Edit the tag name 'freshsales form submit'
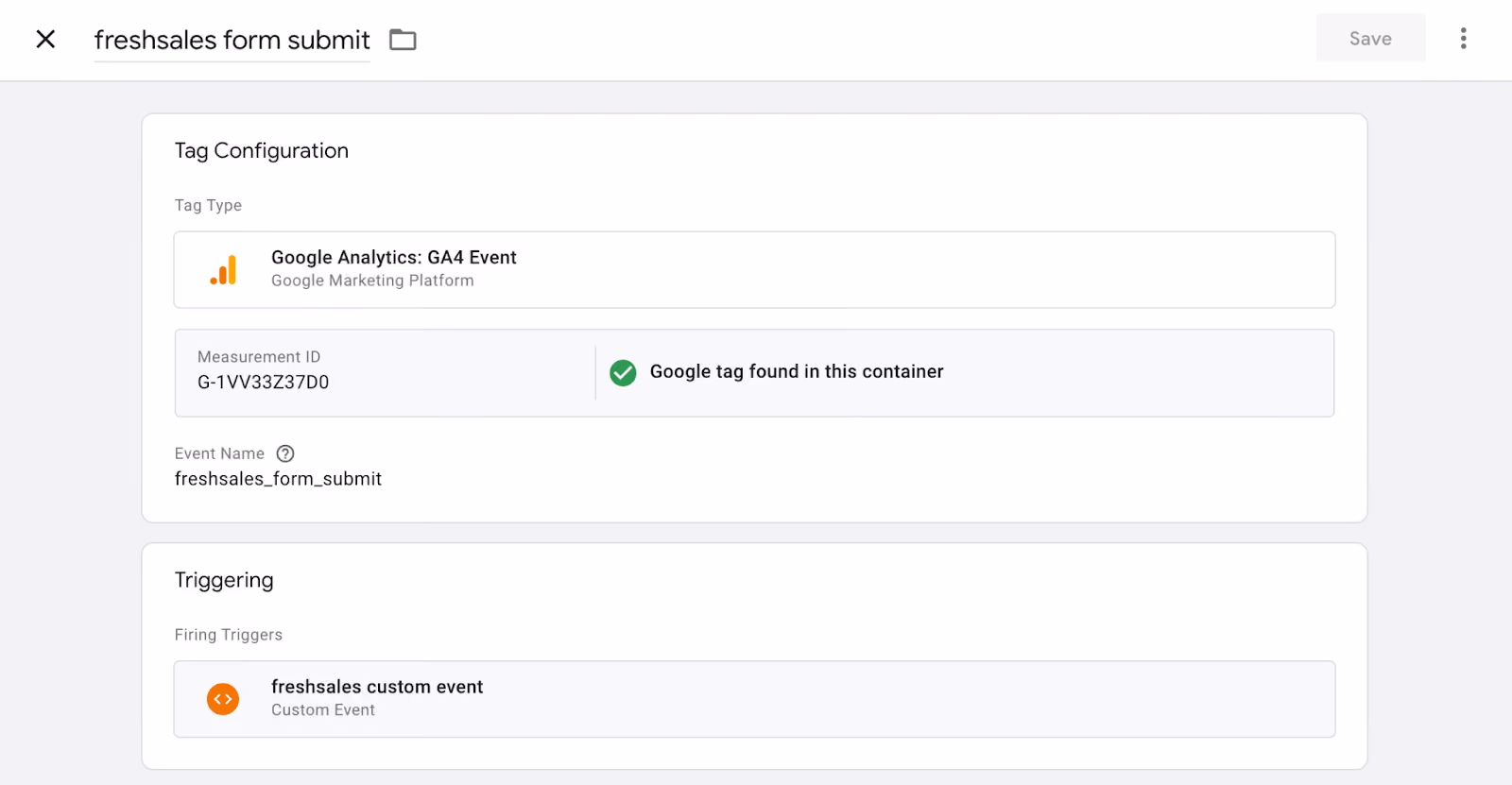 pyautogui.click(x=232, y=40)
